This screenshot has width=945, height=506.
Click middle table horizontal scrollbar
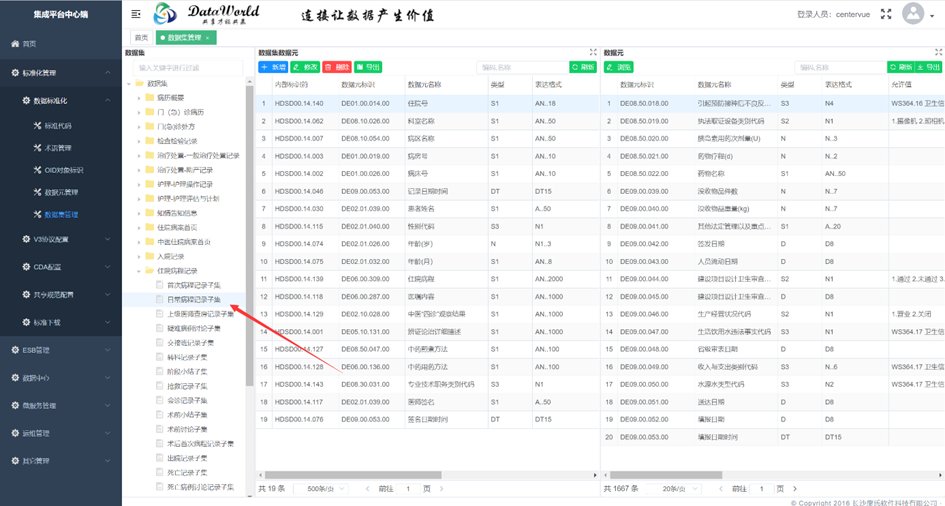pyautogui.click(x=353, y=475)
